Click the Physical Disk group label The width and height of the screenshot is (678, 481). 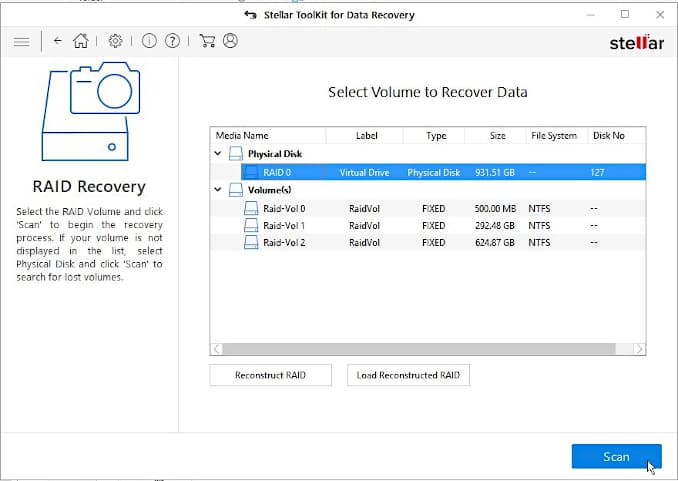(x=275, y=154)
